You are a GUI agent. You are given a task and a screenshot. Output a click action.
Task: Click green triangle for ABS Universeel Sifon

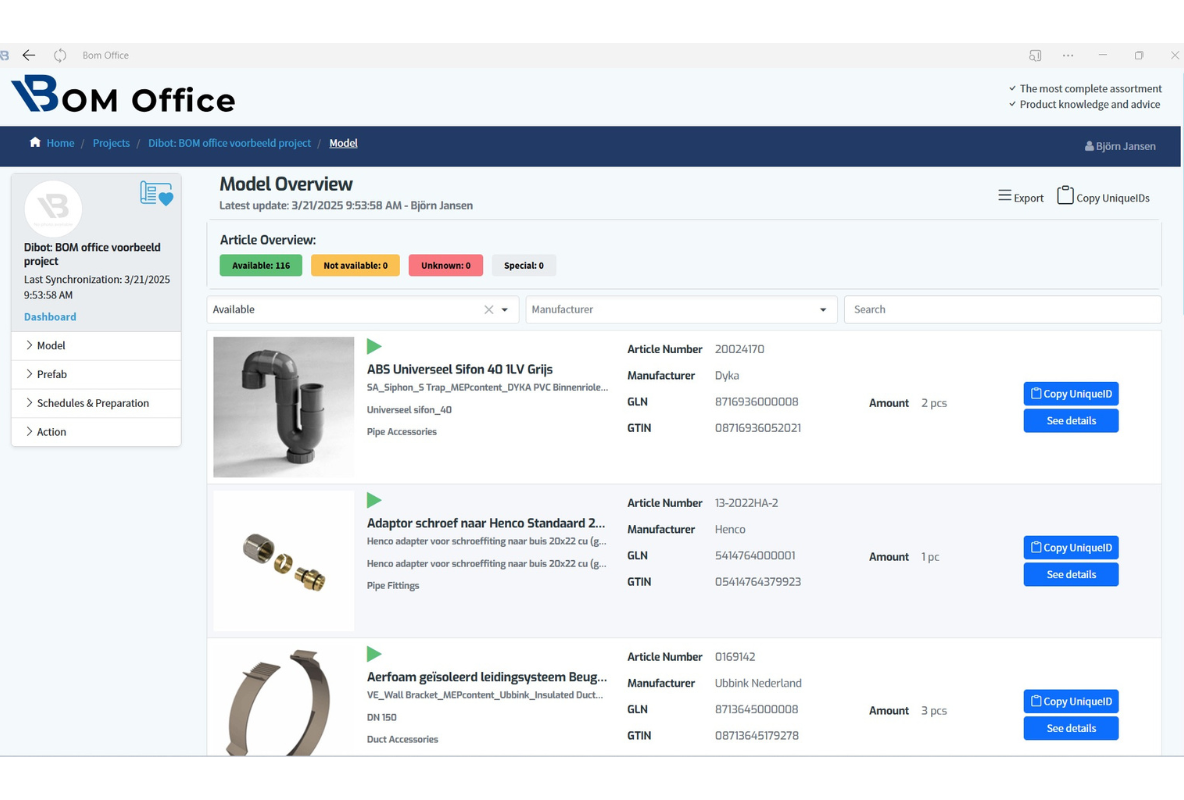pyautogui.click(x=374, y=346)
